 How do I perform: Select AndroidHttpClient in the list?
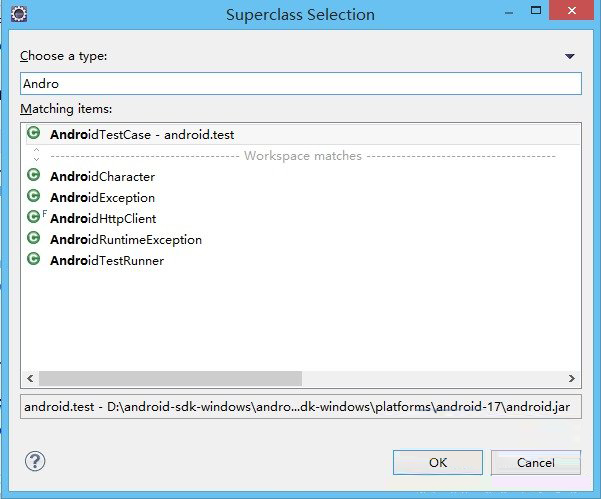pyautogui.click(x=103, y=219)
